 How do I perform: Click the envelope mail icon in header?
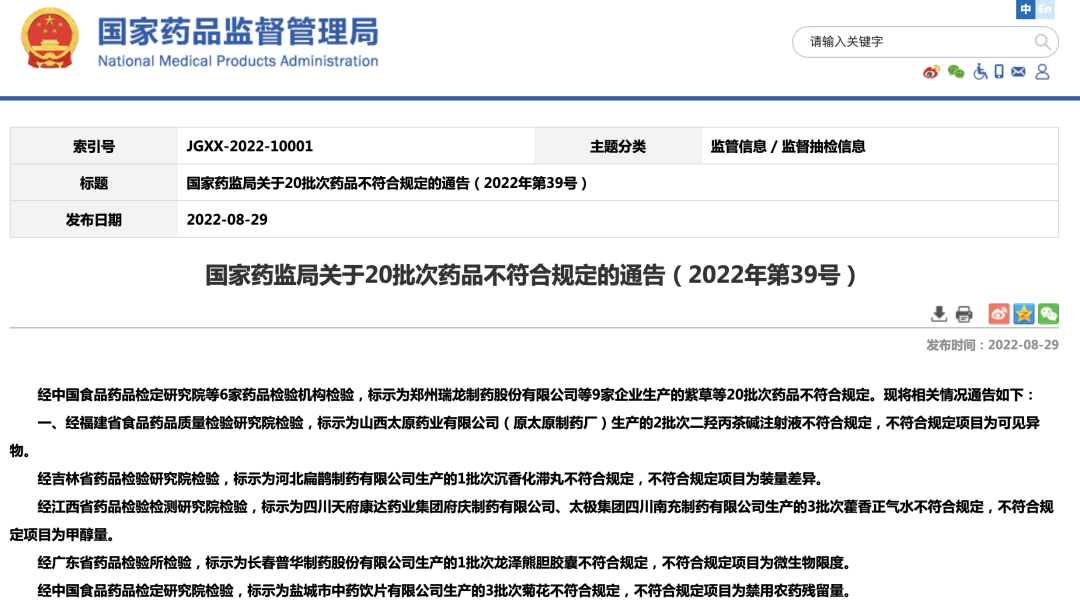click(1018, 72)
